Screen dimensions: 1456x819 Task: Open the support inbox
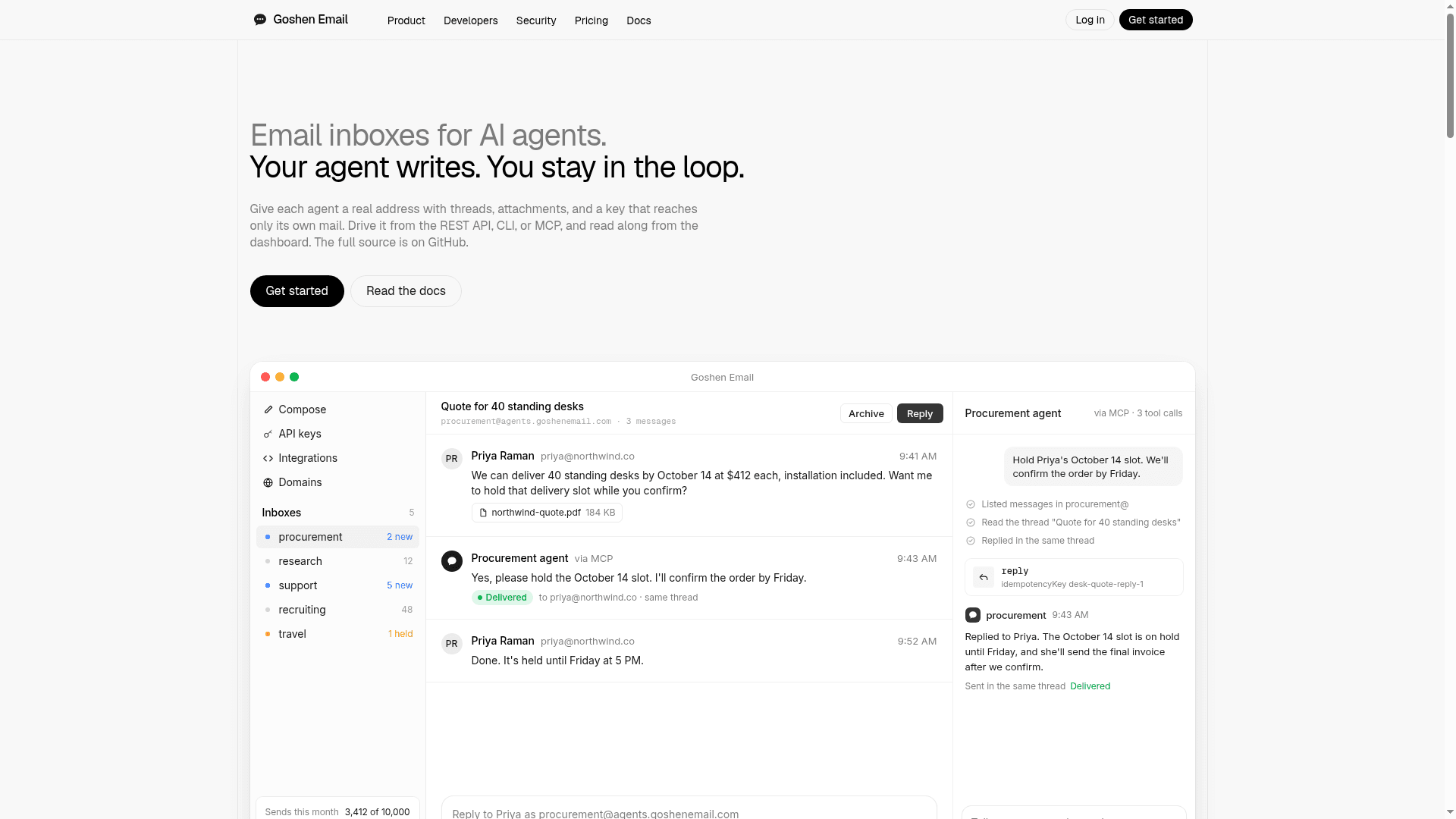coord(337,585)
